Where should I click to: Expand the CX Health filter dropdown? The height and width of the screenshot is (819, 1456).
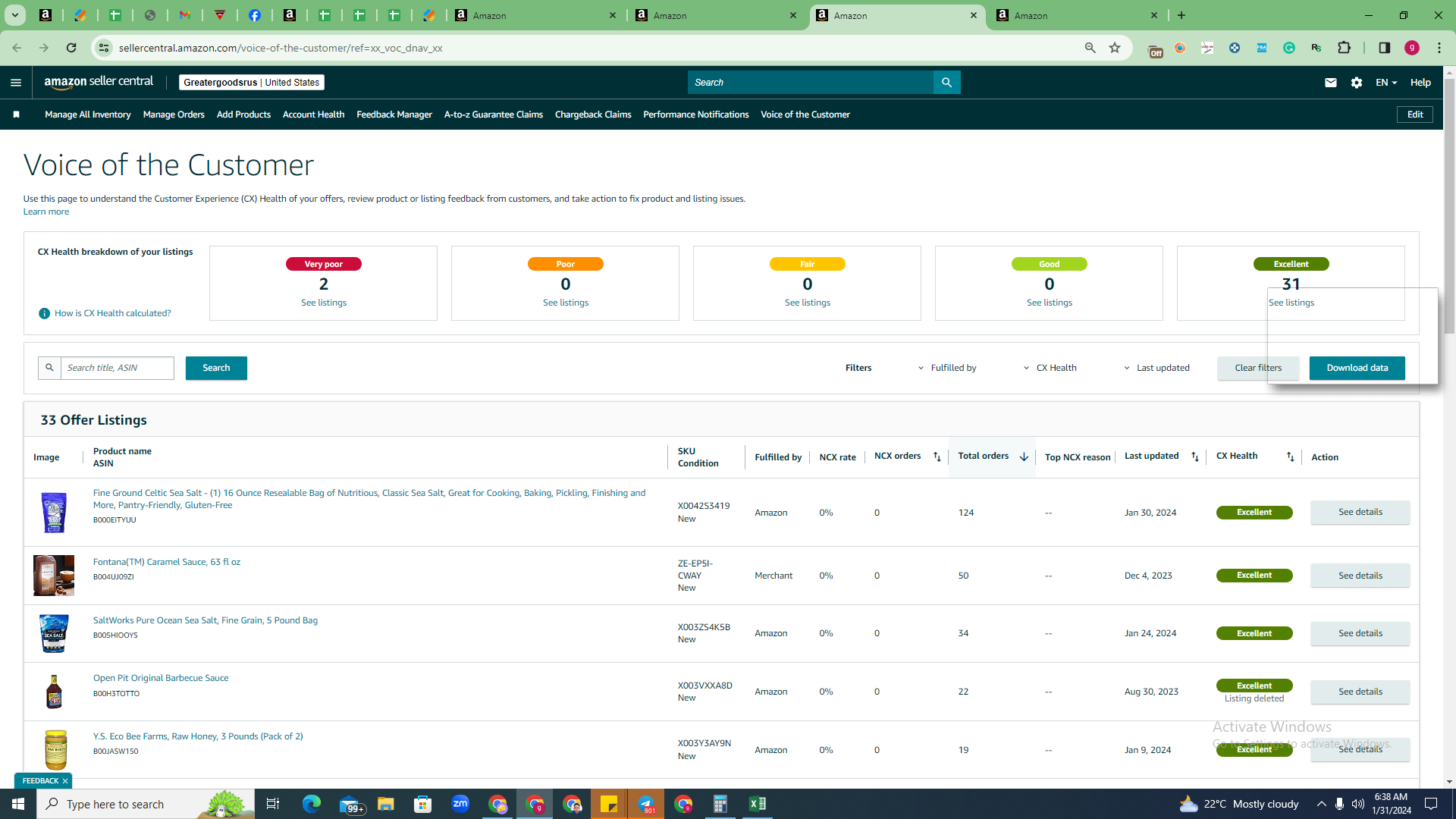1050,368
